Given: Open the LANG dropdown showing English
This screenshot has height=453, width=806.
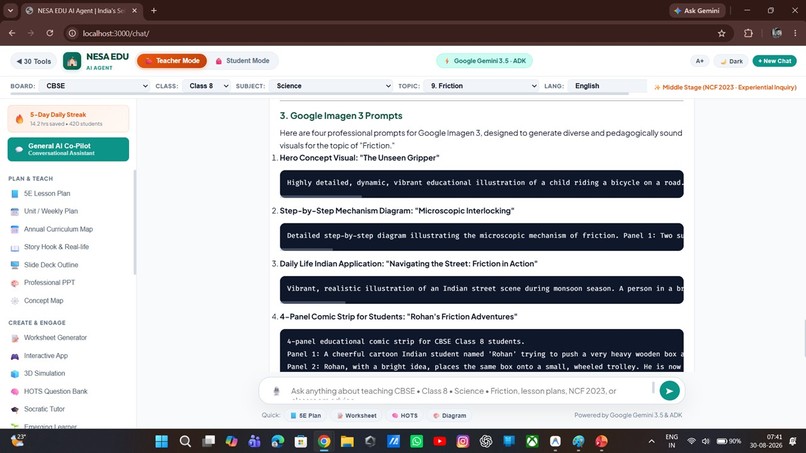Looking at the screenshot, I should point(607,86).
